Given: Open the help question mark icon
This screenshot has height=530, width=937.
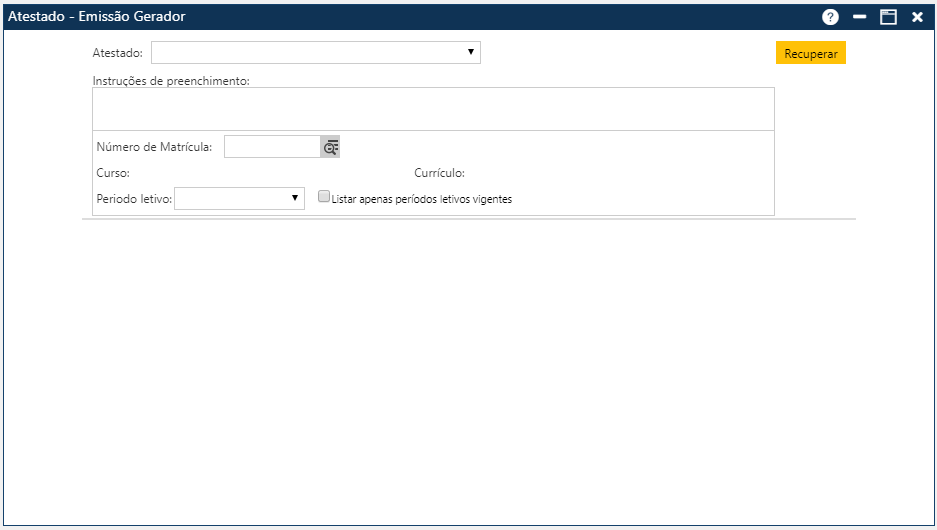Looking at the screenshot, I should point(830,17).
